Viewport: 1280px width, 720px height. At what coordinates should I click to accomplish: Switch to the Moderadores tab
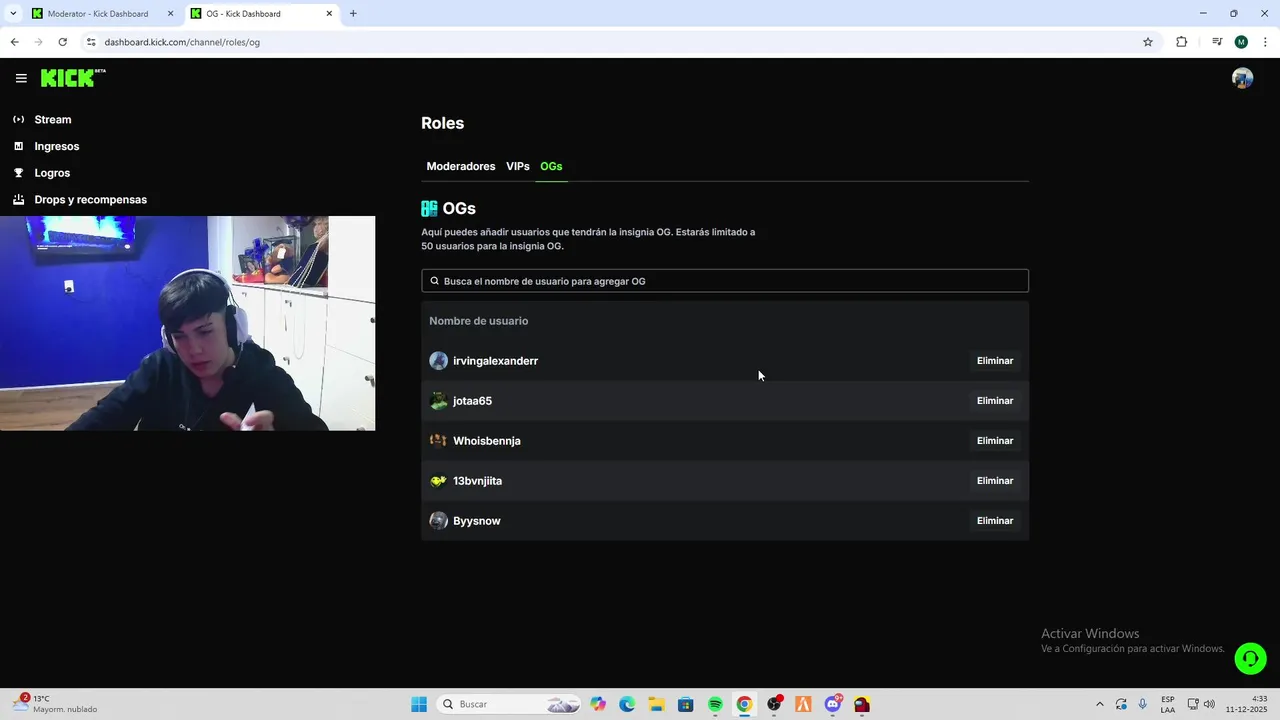461,166
